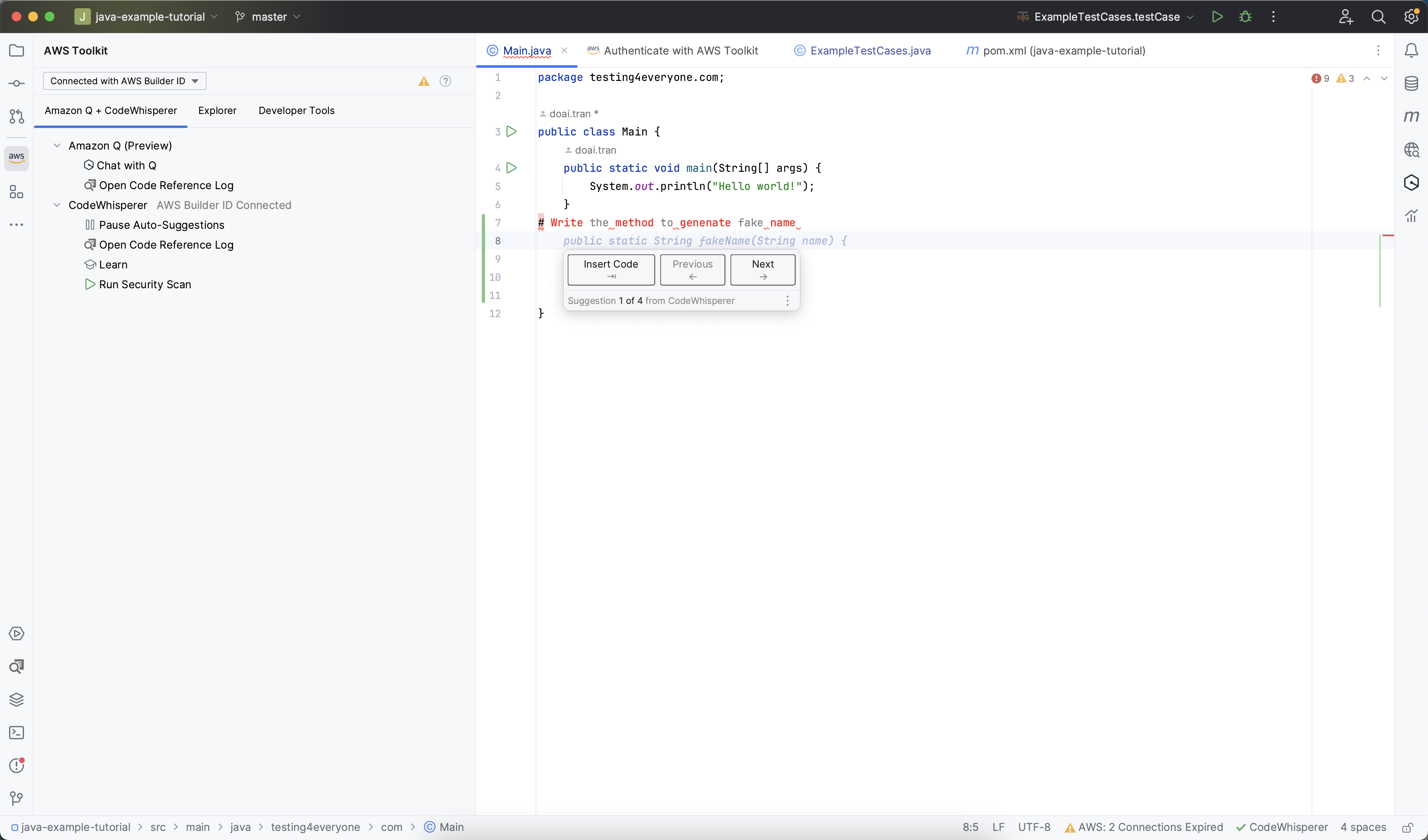Open editor tabs options menu
Image resolution: width=1428 pixels, height=840 pixels.
point(1378,50)
